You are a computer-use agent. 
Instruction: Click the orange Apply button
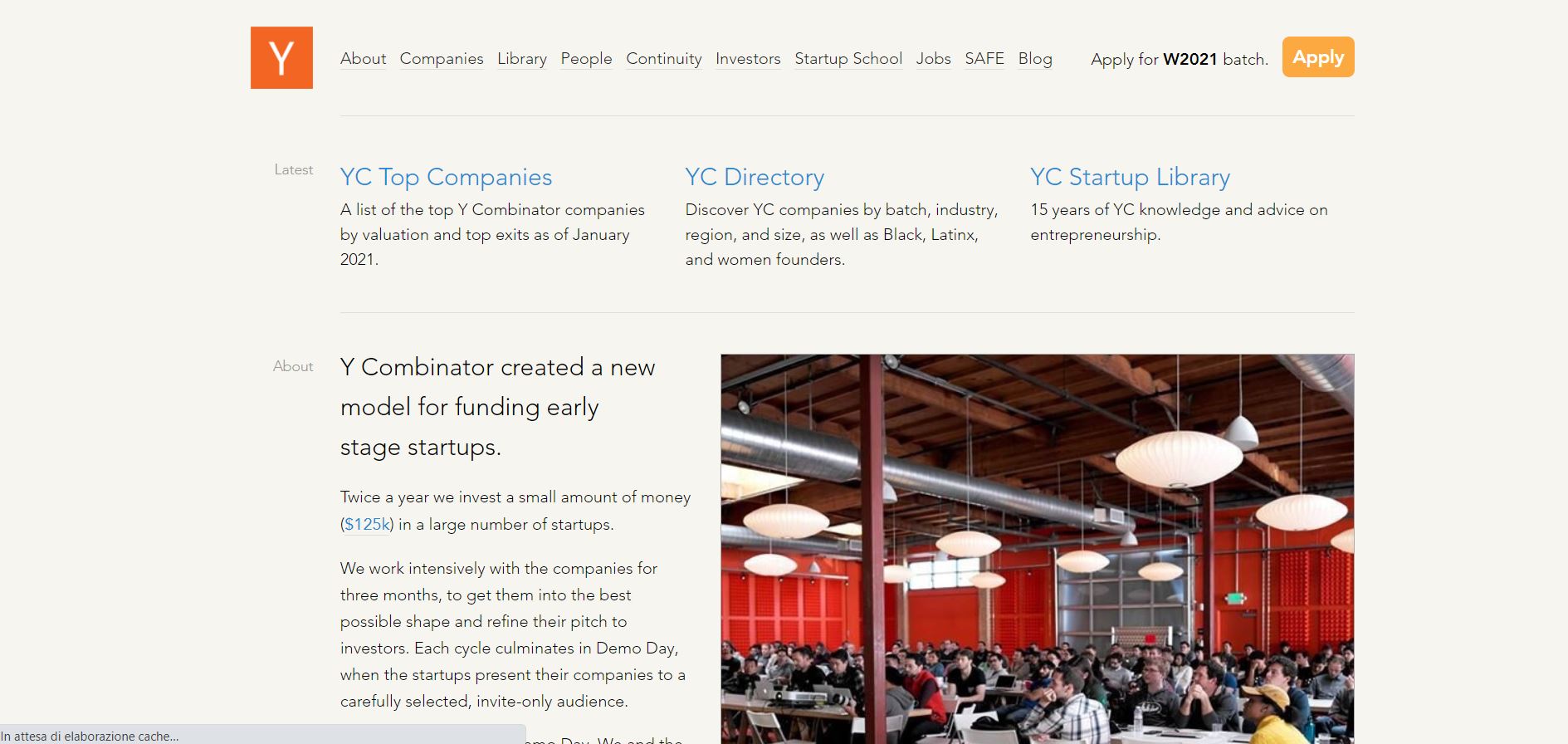click(1318, 57)
